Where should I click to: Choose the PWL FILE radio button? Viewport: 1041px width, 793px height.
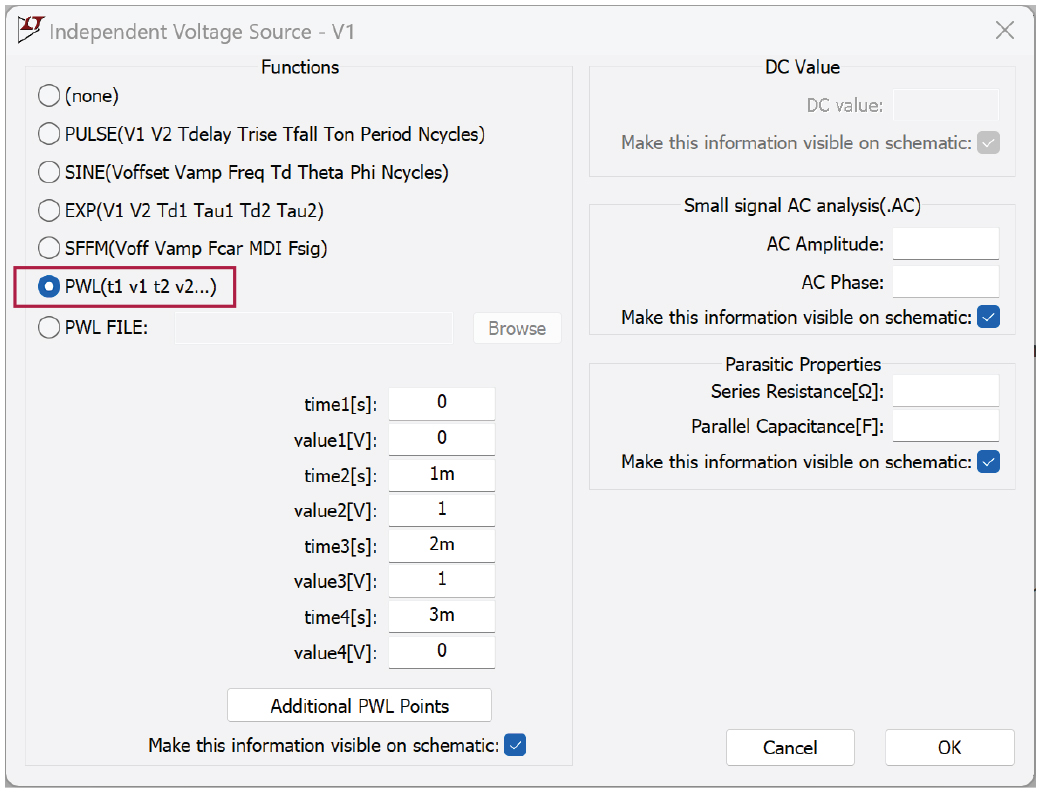[49, 328]
